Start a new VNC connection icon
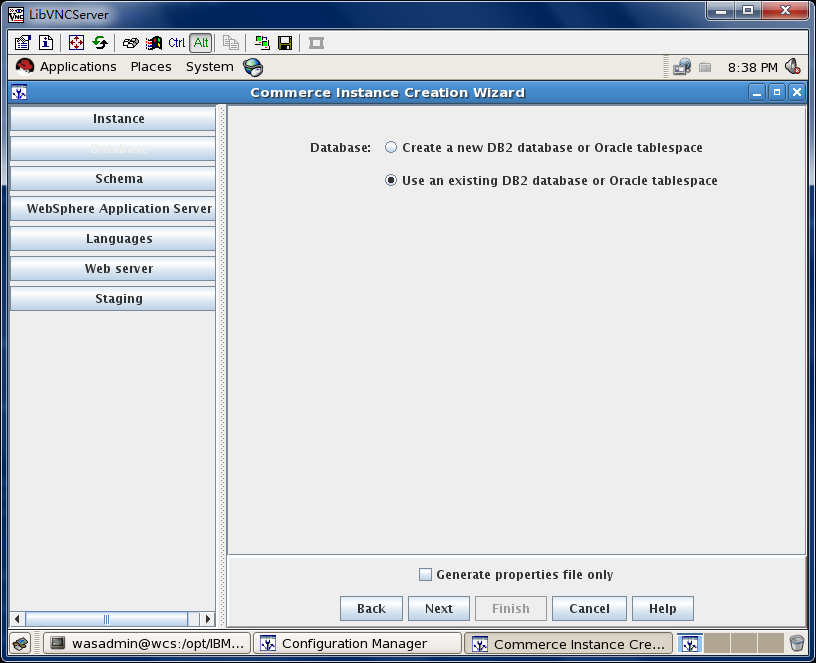816x663 pixels. pyautogui.click(x=262, y=43)
